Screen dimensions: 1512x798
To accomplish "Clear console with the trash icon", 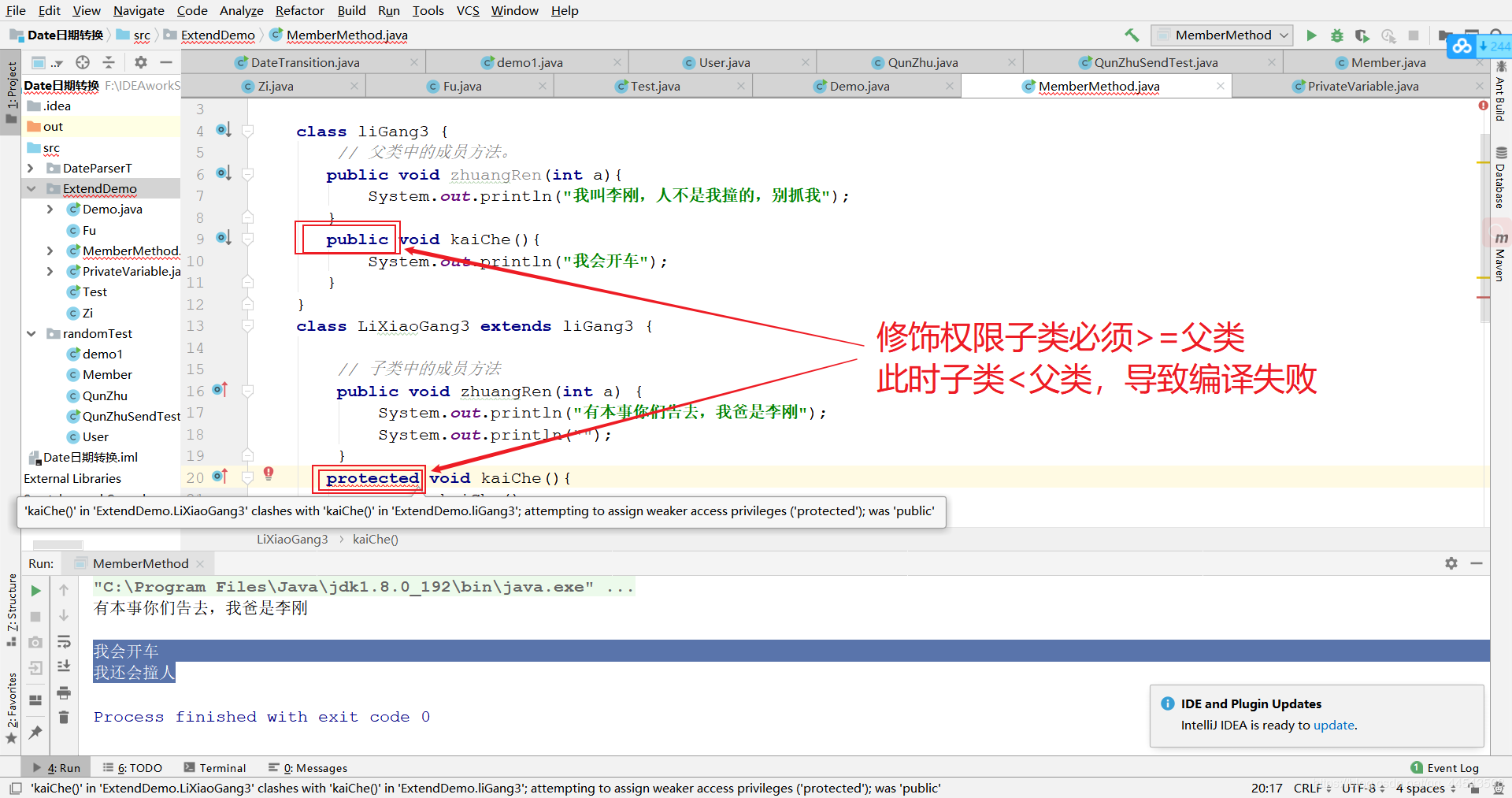I will pos(64,718).
